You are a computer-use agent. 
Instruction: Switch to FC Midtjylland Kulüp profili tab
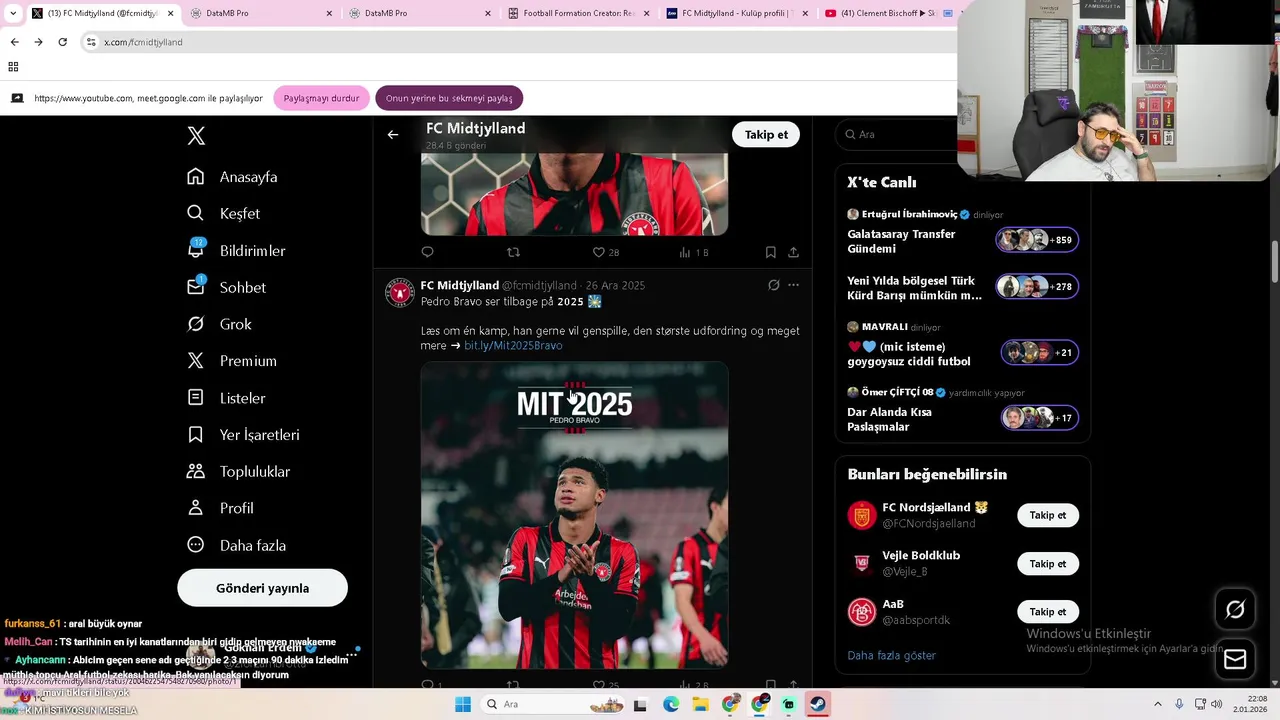737,13
